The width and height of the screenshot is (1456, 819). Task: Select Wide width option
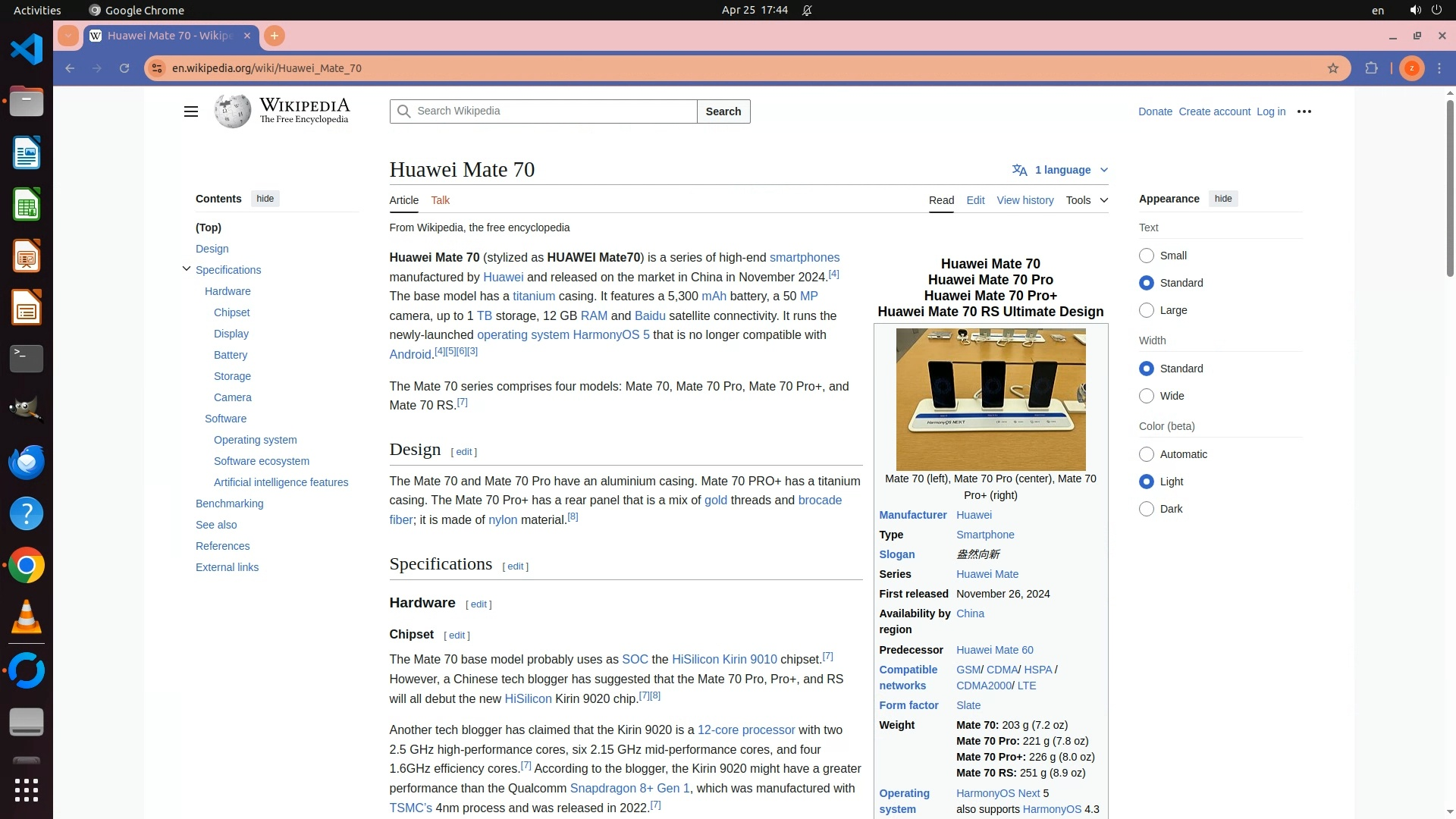[x=1147, y=396]
